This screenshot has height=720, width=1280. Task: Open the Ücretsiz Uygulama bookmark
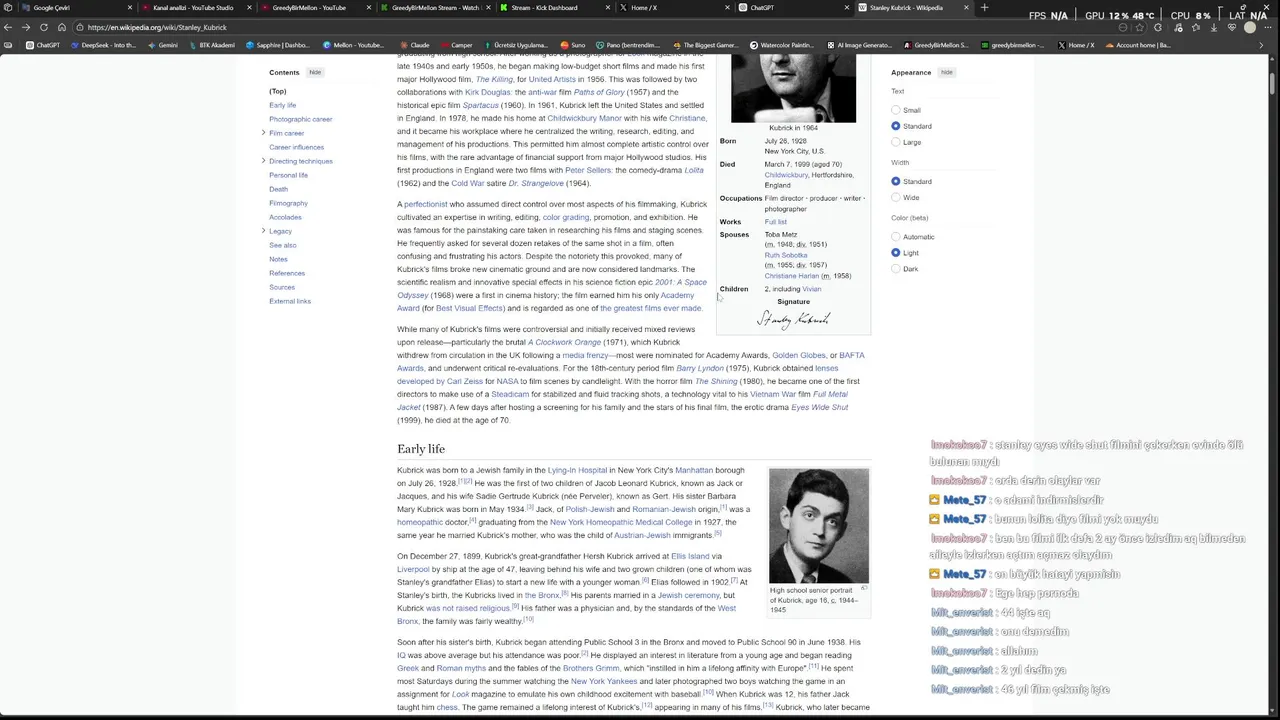pyautogui.click(x=516, y=45)
